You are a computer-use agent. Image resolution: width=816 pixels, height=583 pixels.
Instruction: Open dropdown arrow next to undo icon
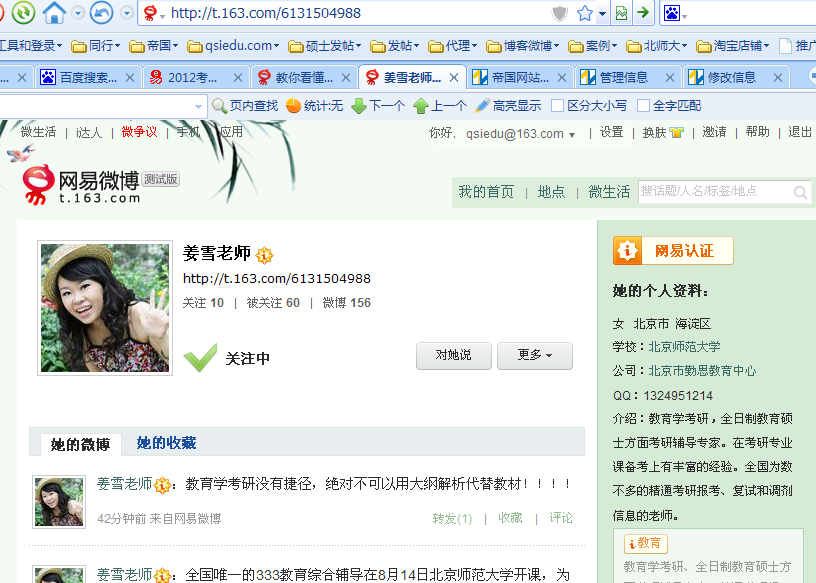tap(126, 13)
